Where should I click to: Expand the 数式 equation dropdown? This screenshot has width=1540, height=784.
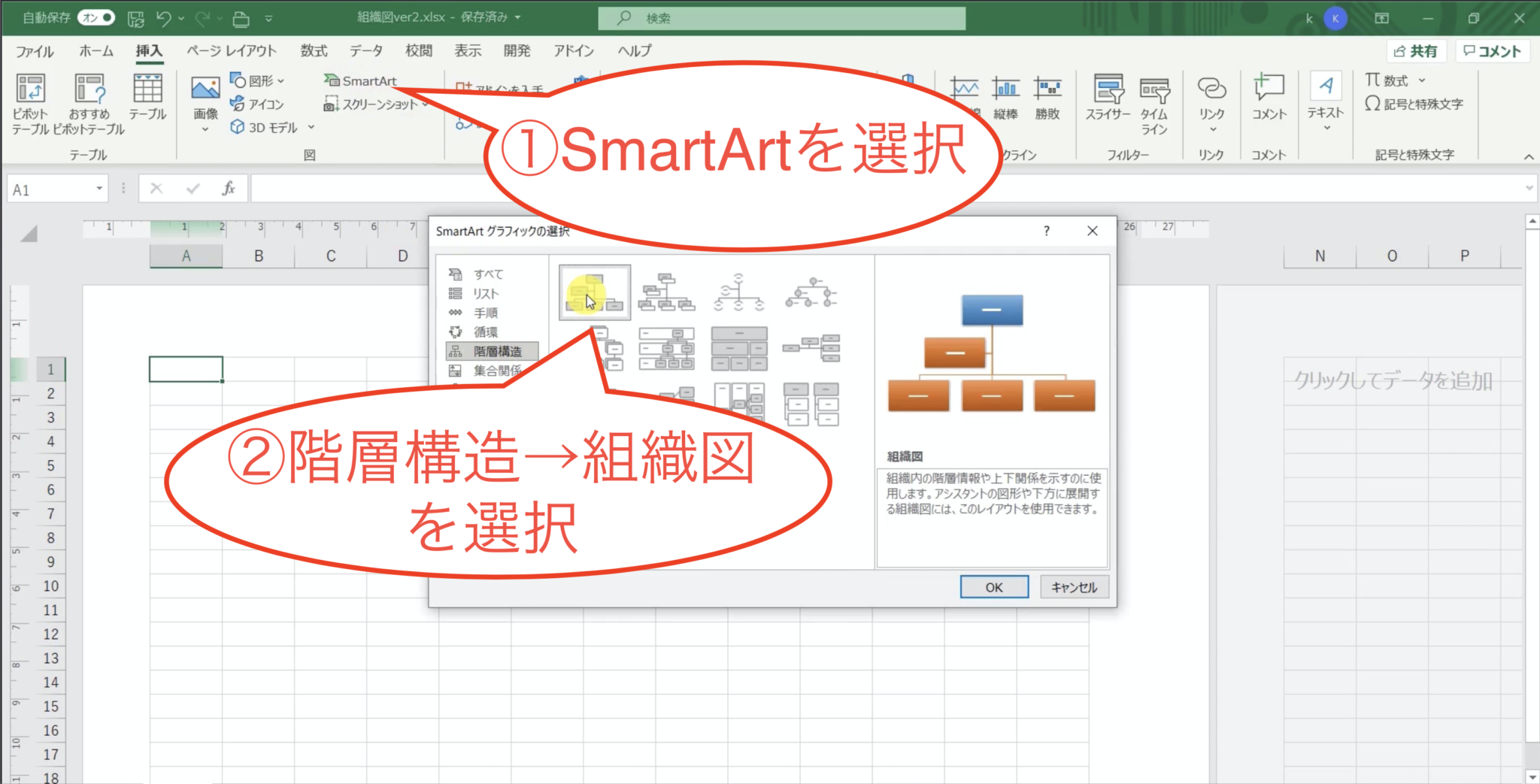click(x=1422, y=80)
